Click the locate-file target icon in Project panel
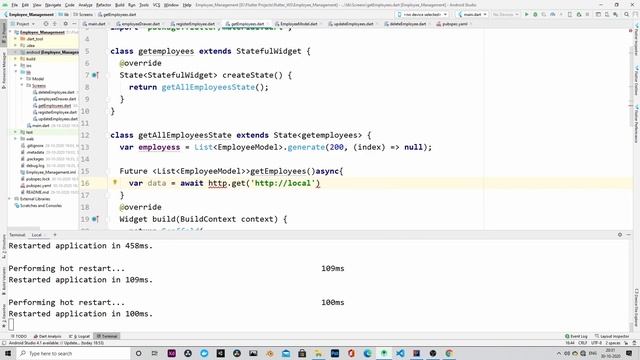This screenshot has height=360, width=640. tap(46, 24)
